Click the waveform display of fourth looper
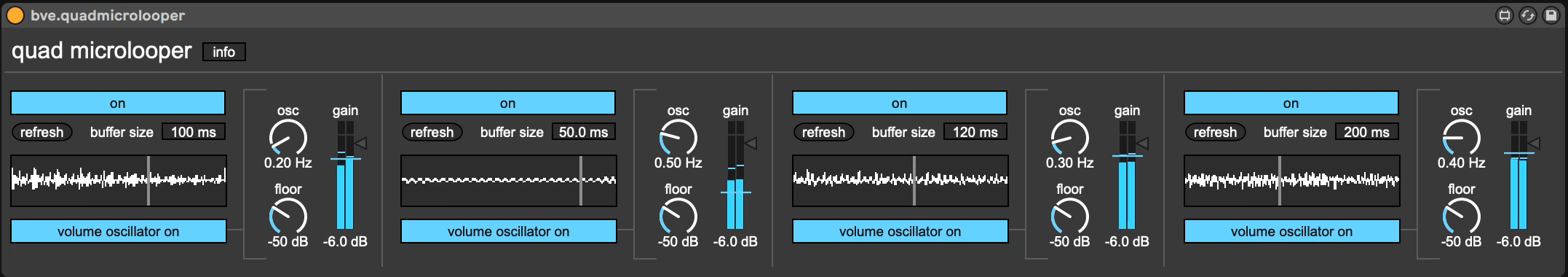Image resolution: width=1568 pixels, height=277 pixels. point(1291,180)
